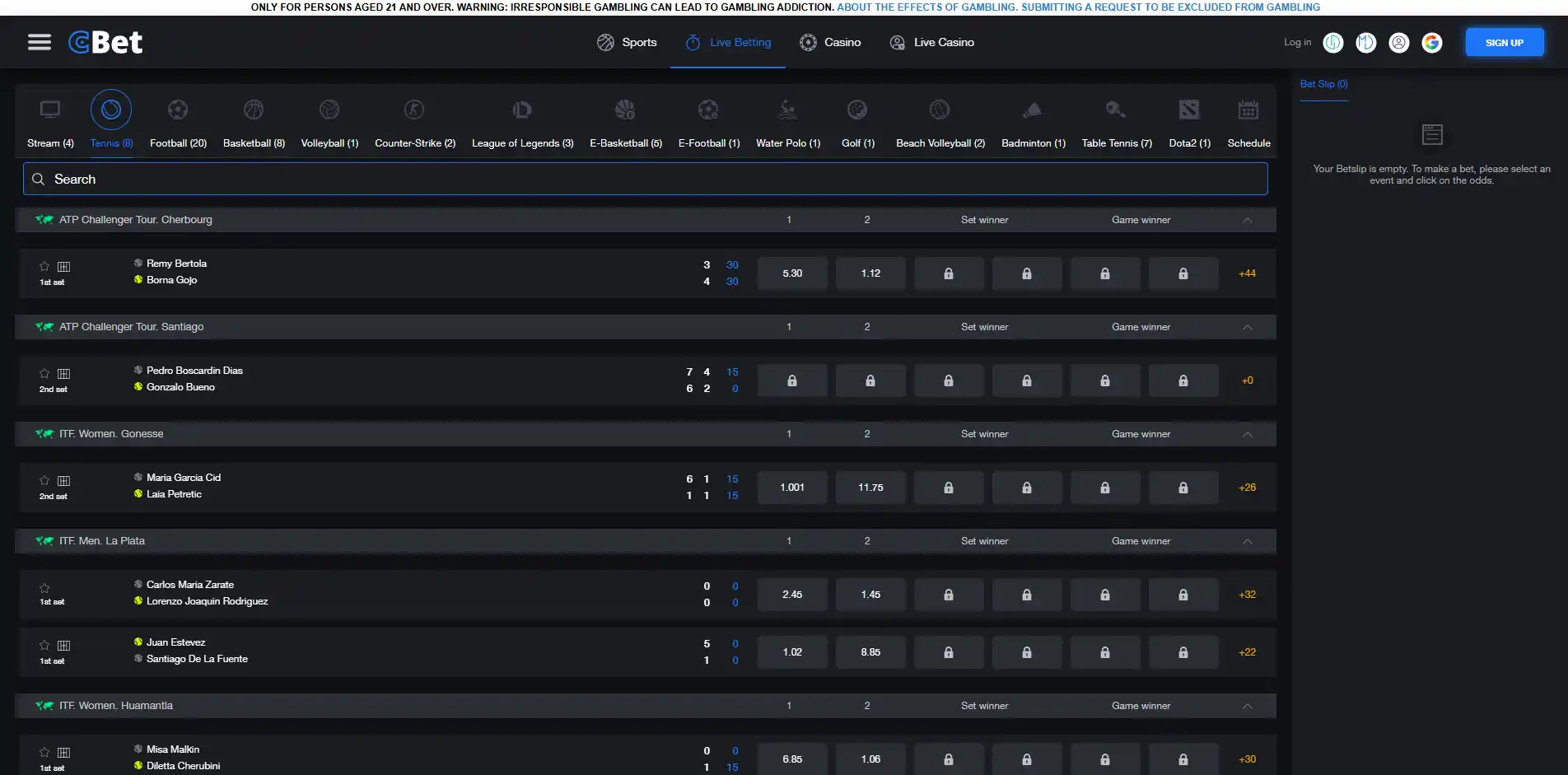Open scoreboard icon for Juan Estevez match
1568x775 pixels.
pyautogui.click(x=63, y=646)
